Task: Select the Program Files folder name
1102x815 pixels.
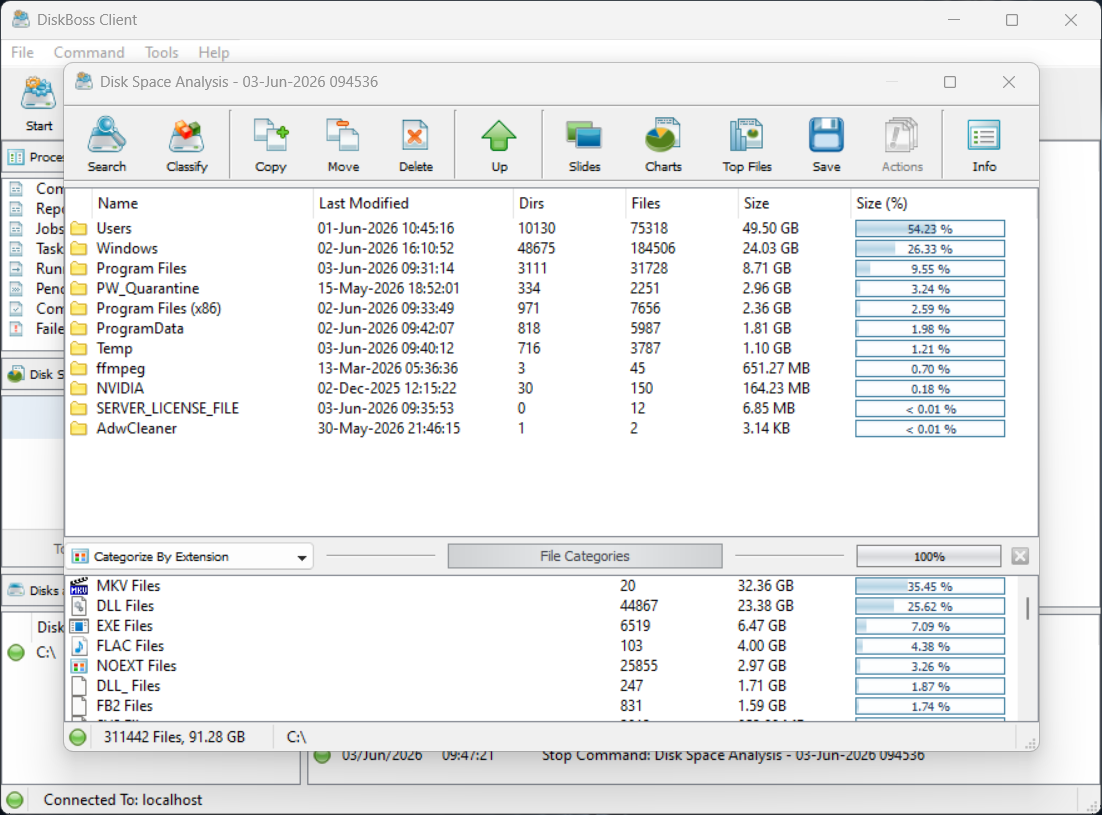Action: pyautogui.click(x=141, y=268)
